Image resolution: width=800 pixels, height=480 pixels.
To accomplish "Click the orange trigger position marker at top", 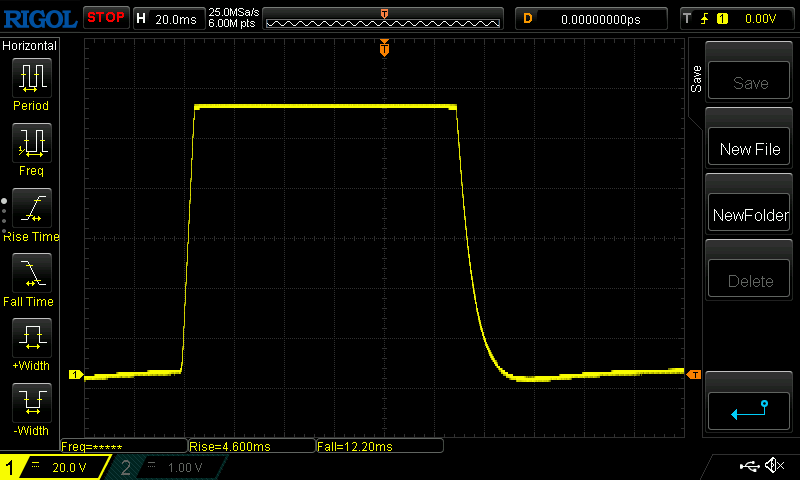I will [x=384, y=48].
